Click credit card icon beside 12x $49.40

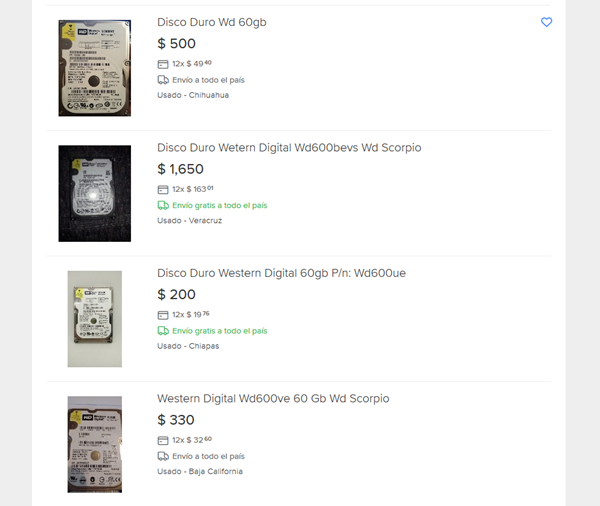(x=163, y=64)
